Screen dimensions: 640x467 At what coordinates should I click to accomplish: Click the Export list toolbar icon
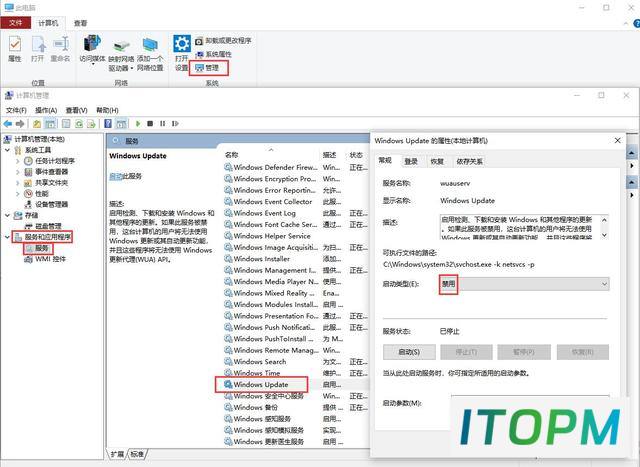(x=91, y=123)
